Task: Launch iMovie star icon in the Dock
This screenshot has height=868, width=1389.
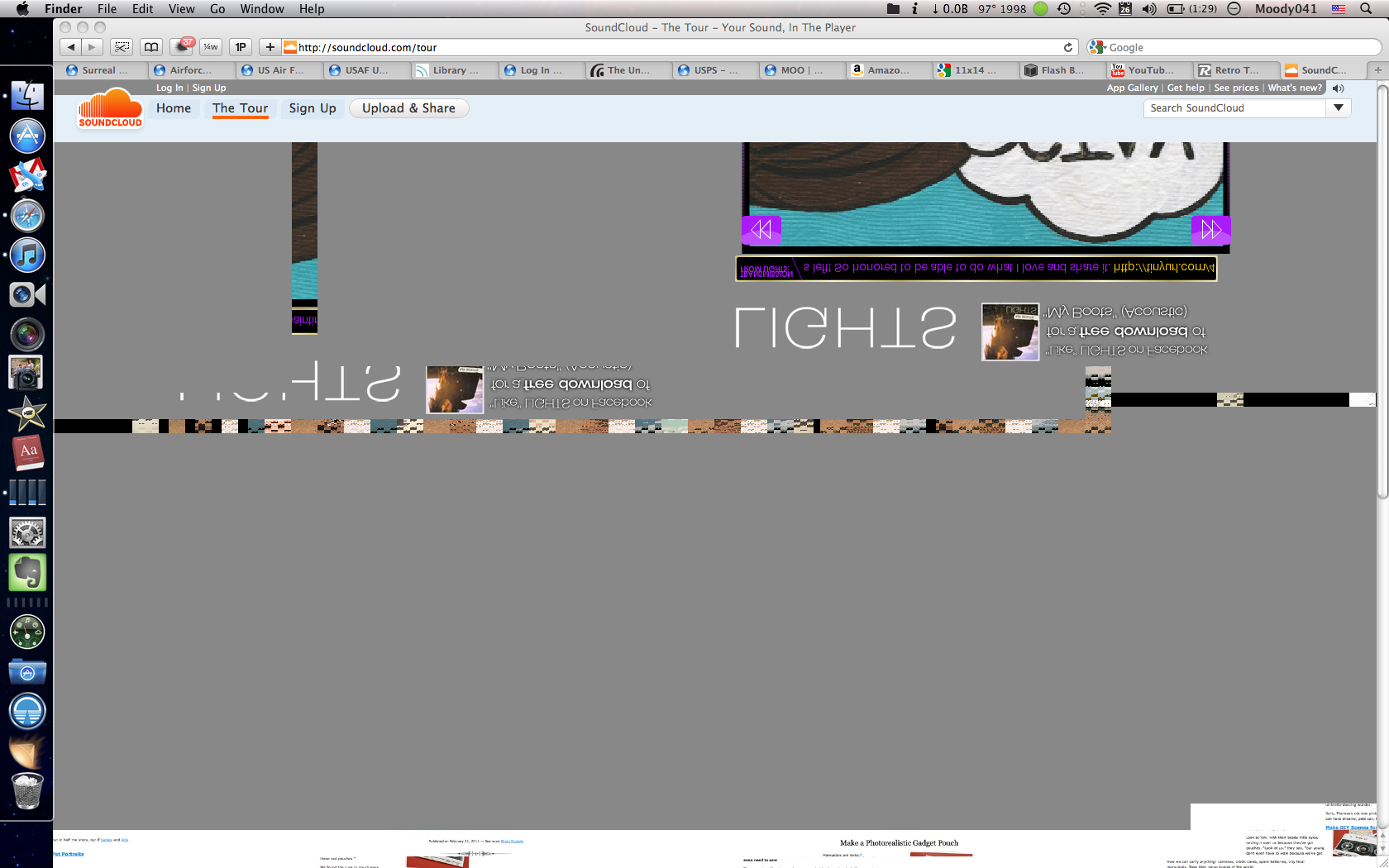Action: tap(27, 413)
